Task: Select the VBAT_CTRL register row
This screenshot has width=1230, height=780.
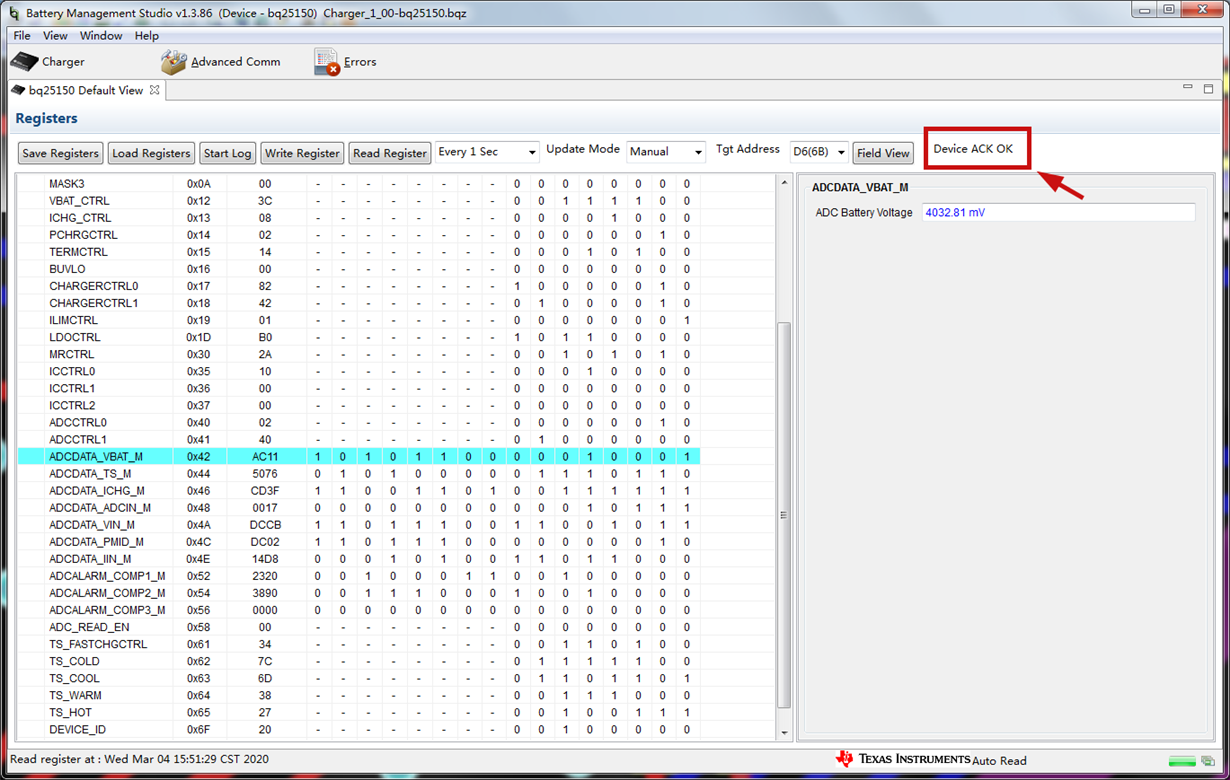Action: tap(358, 201)
